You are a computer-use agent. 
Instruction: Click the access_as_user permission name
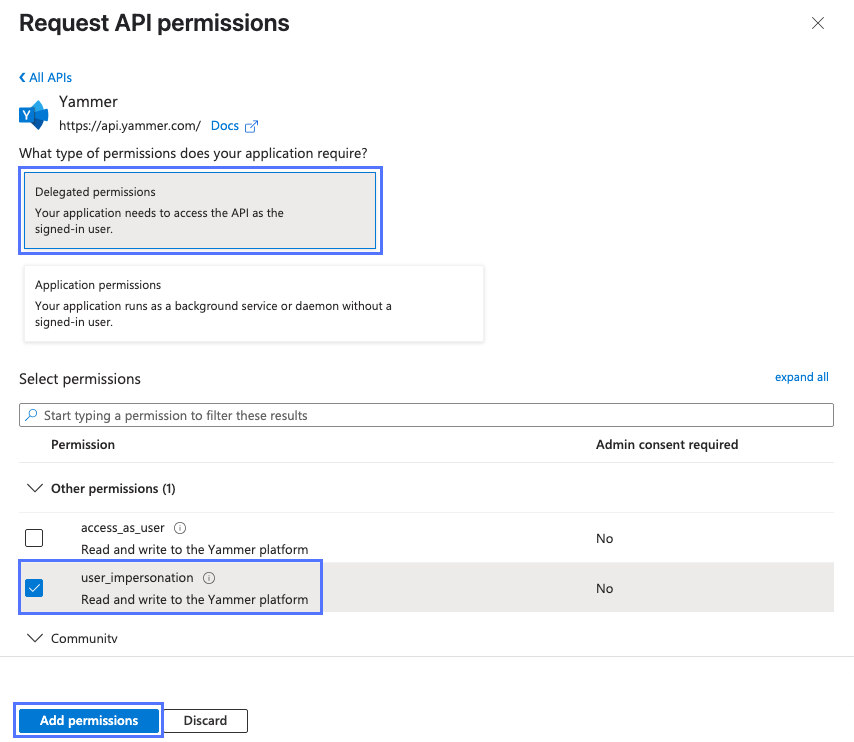(123, 528)
